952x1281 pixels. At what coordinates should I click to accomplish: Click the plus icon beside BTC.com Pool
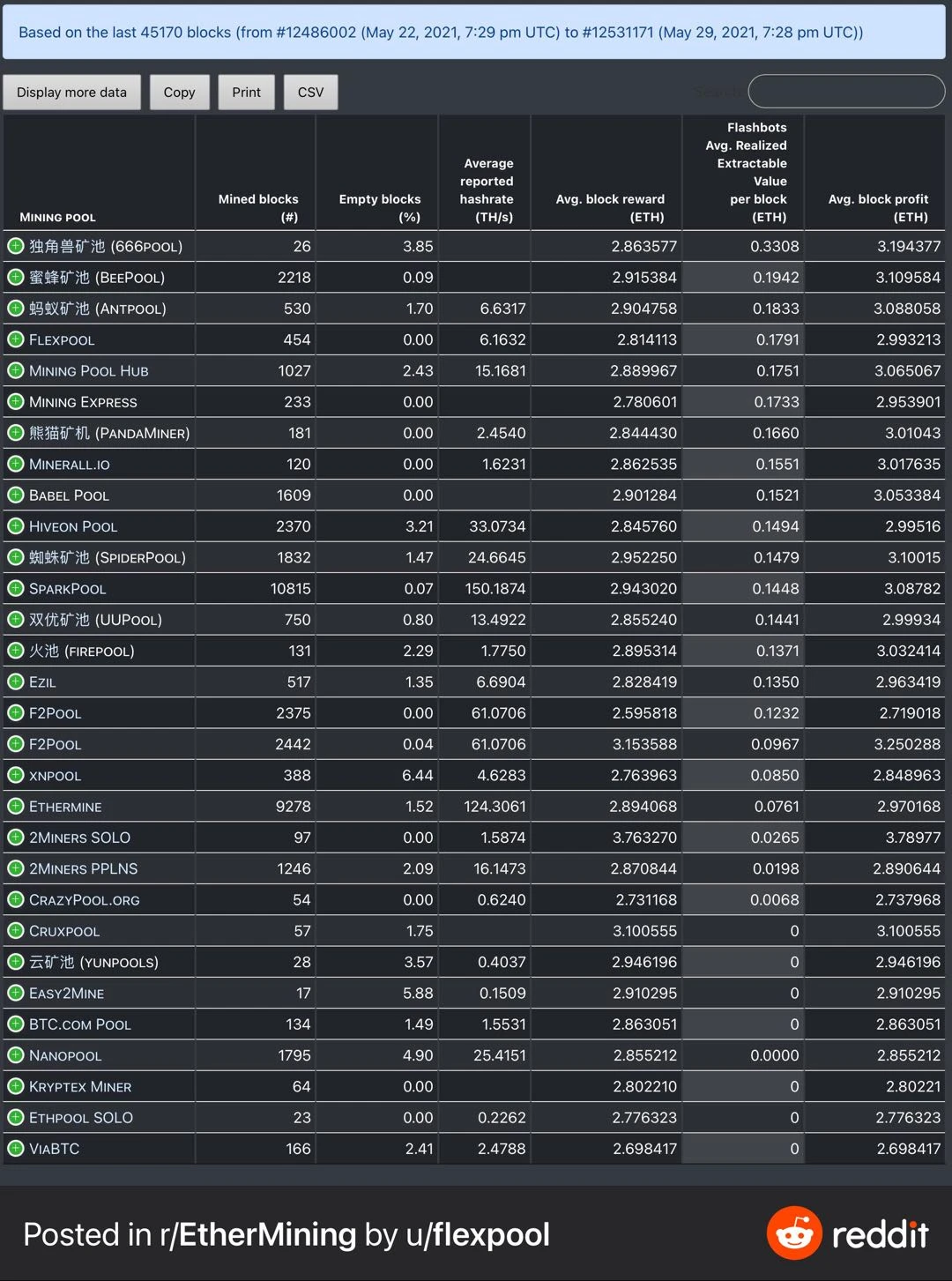(x=16, y=1024)
